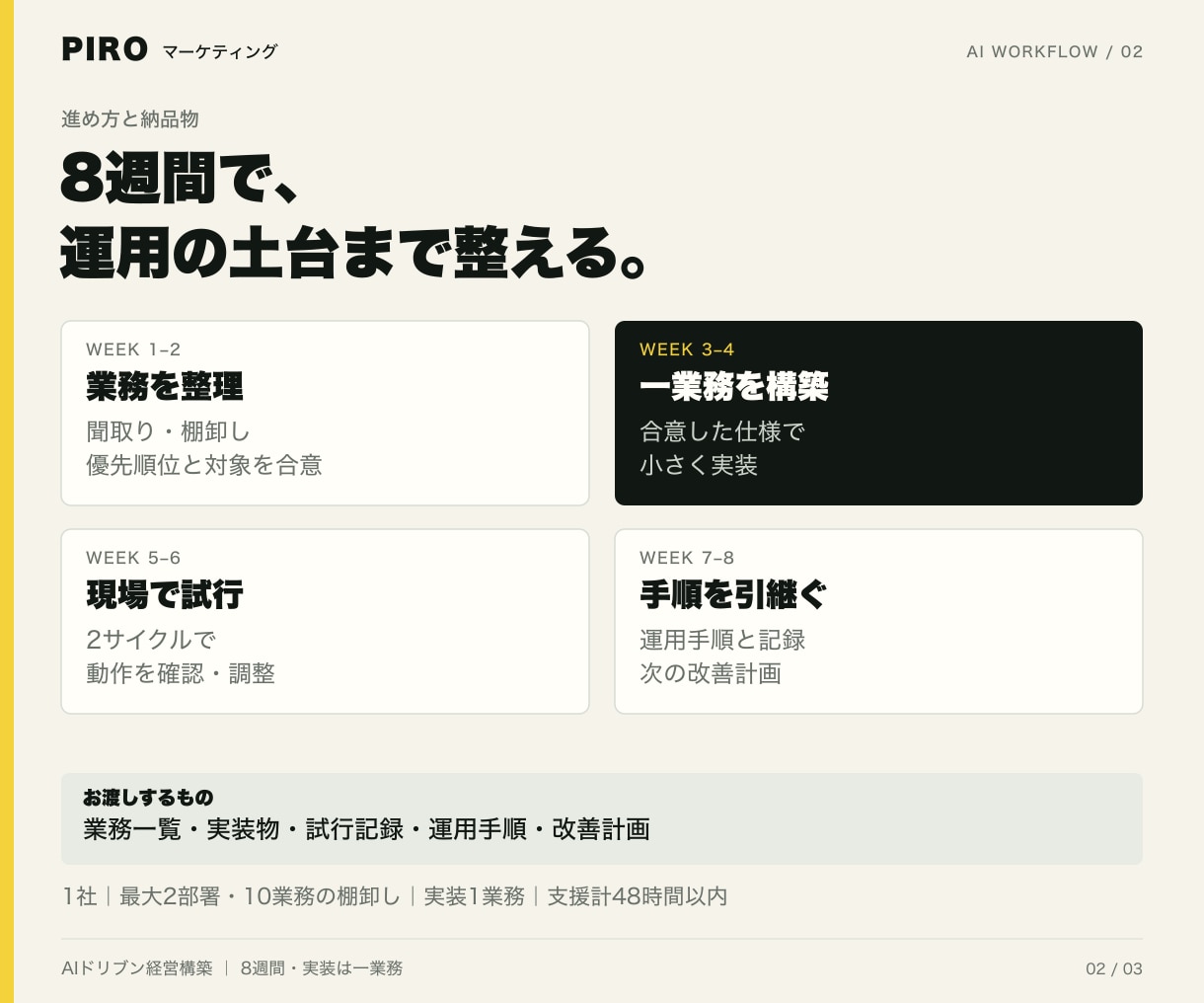The width and height of the screenshot is (1204, 1003).
Task: Click the 小さく実装 text
Action: (x=699, y=465)
